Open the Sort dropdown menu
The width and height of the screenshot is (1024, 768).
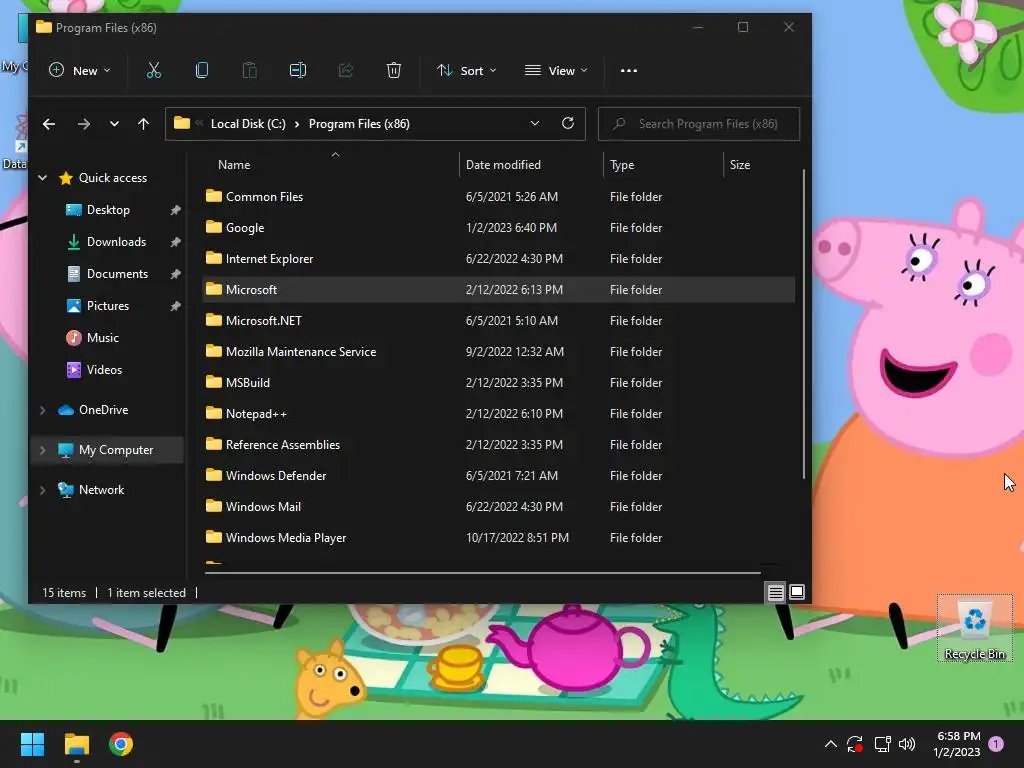coord(466,71)
